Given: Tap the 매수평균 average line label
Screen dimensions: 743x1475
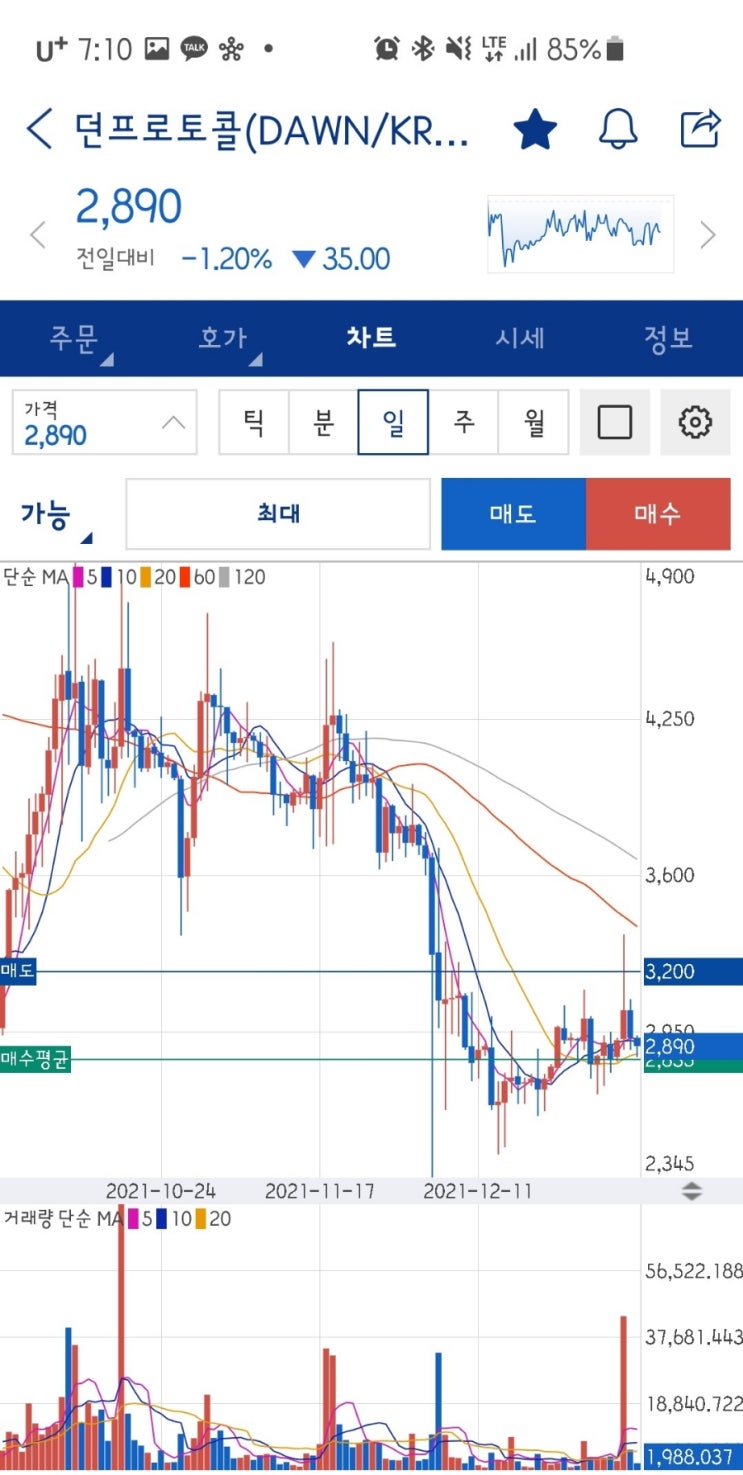Looking at the screenshot, I should (x=36, y=1059).
